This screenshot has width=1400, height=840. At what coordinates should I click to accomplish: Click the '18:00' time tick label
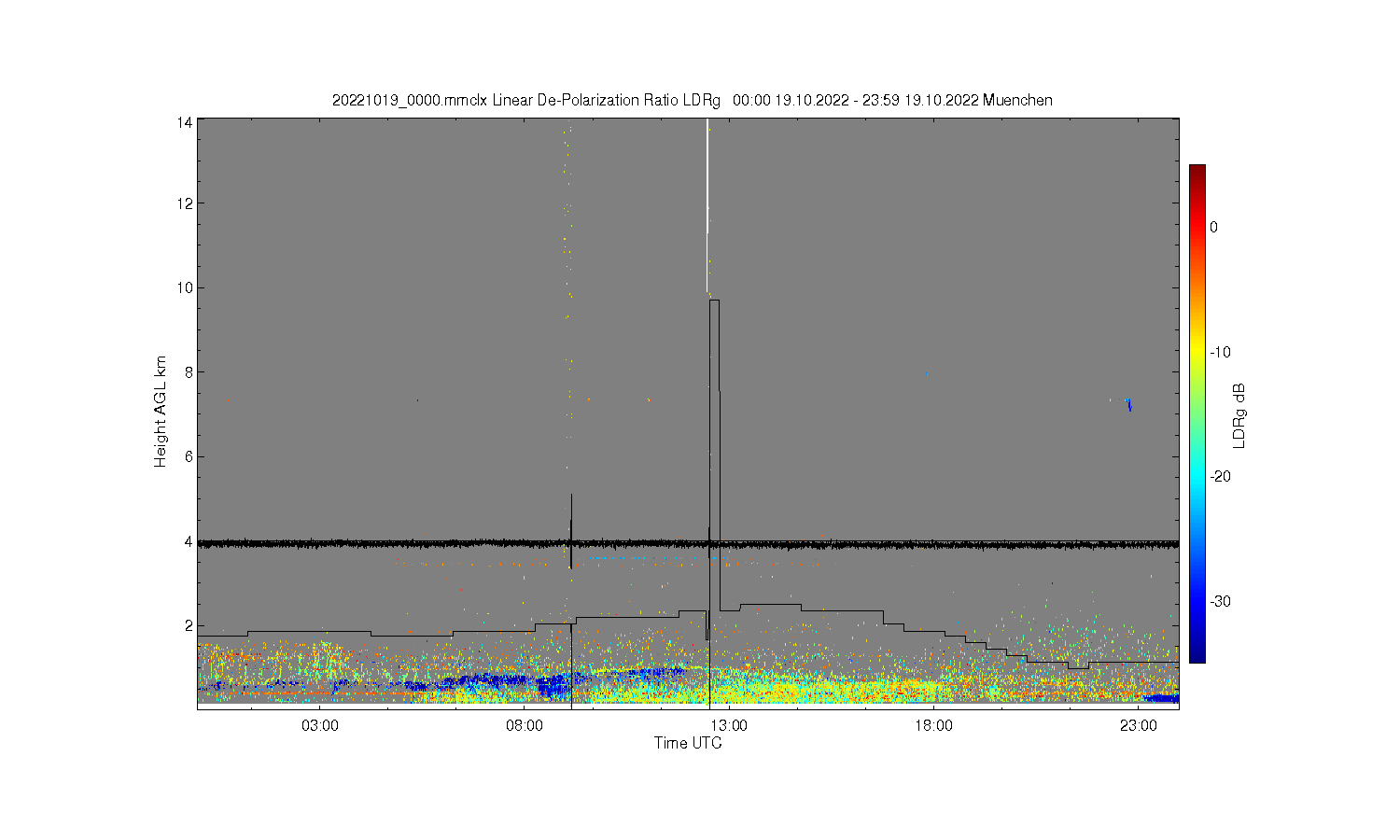pos(933,726)
